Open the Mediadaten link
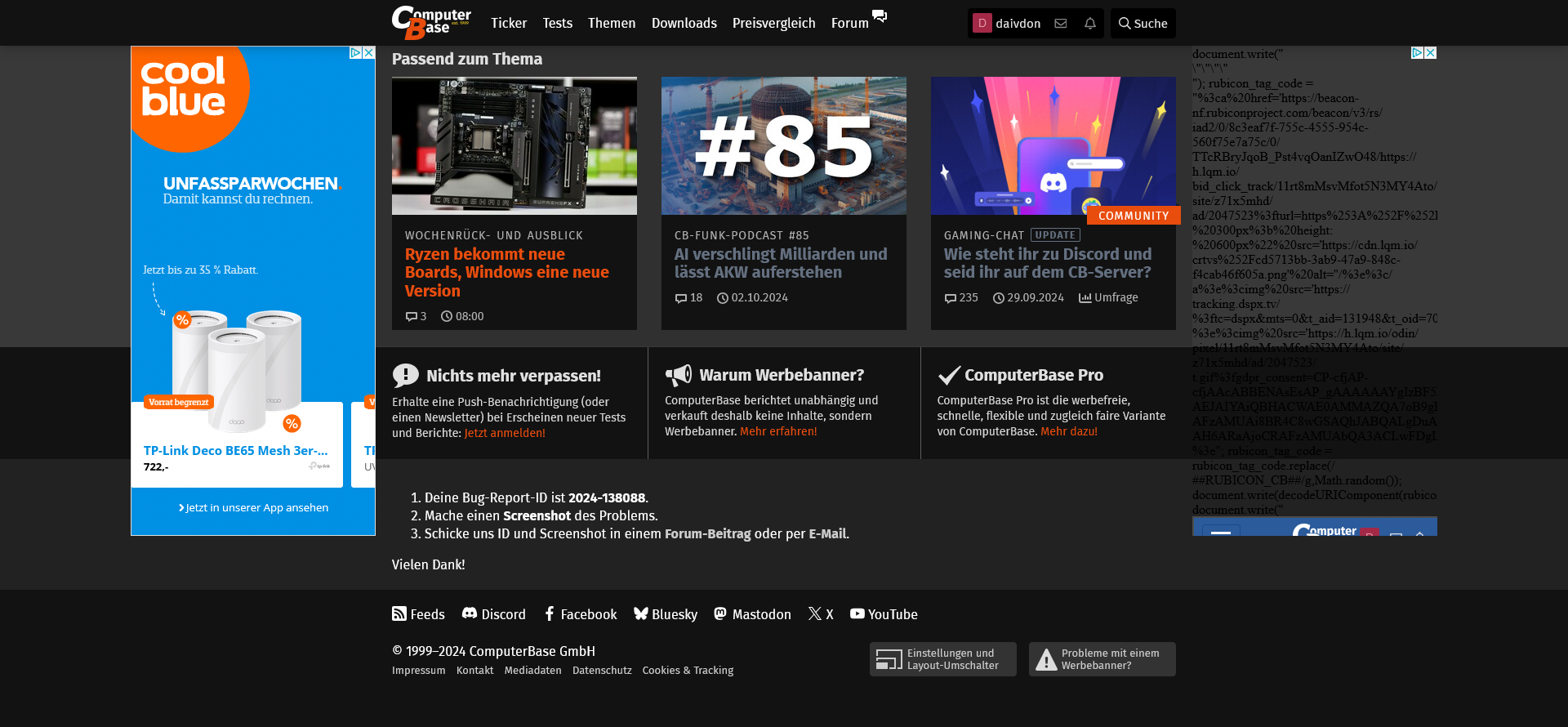Image resolution: width=1568 pixels, height=727 pixels. point(533,671)
